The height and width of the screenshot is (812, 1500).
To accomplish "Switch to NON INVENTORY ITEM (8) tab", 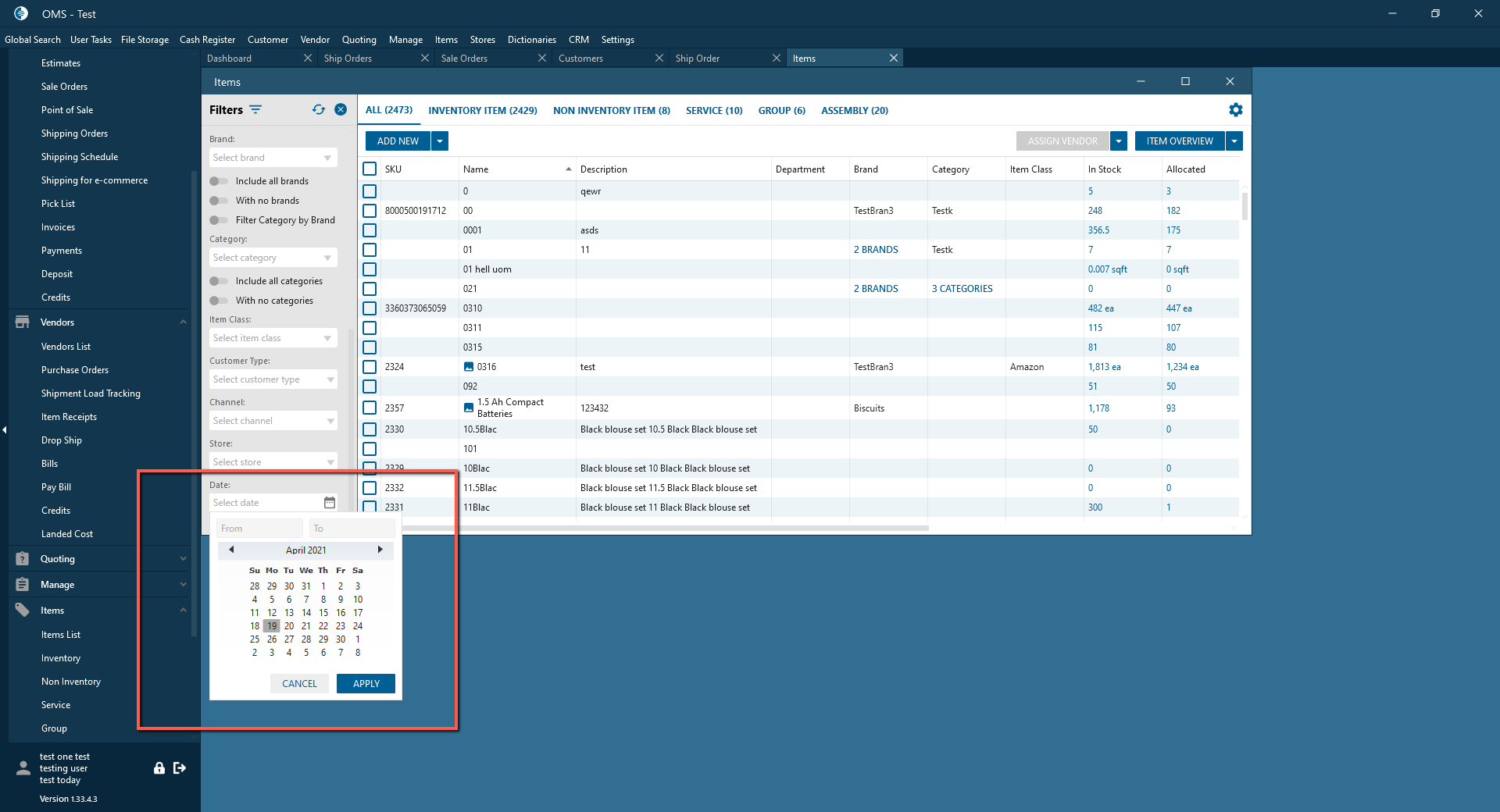I will 612,111.
